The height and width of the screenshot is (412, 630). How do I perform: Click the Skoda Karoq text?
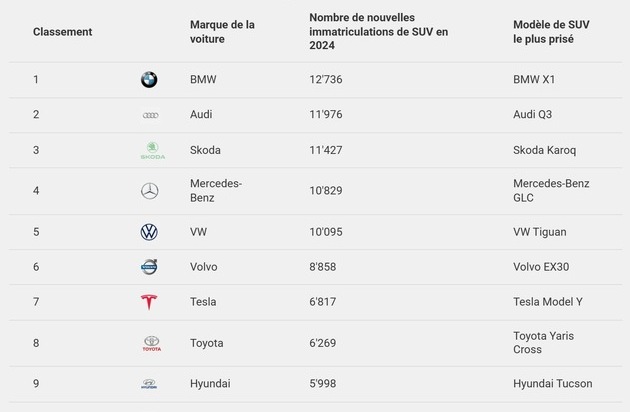(x=544, y=151)
